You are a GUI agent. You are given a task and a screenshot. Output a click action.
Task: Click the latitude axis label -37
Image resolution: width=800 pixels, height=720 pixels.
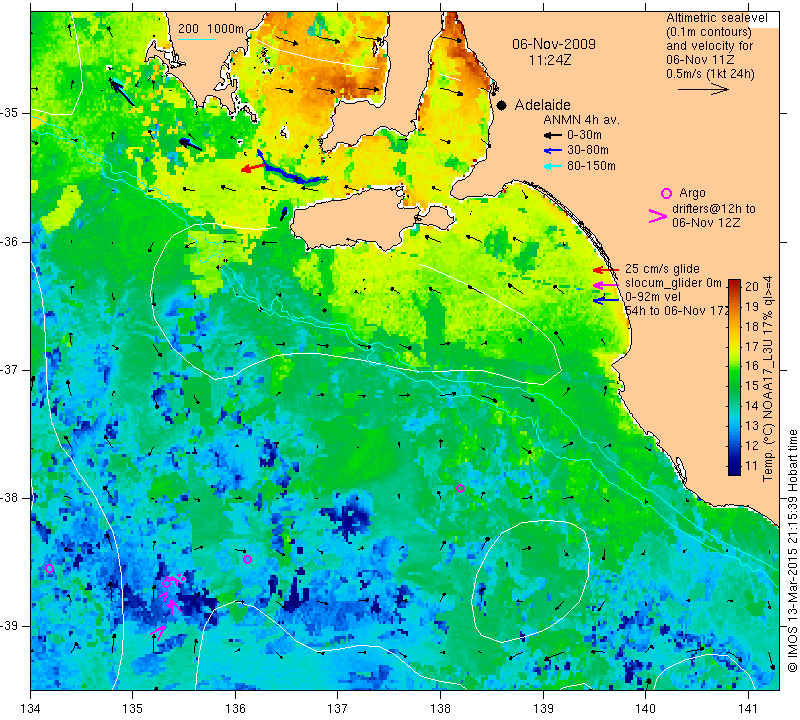[x=9, y=369]
